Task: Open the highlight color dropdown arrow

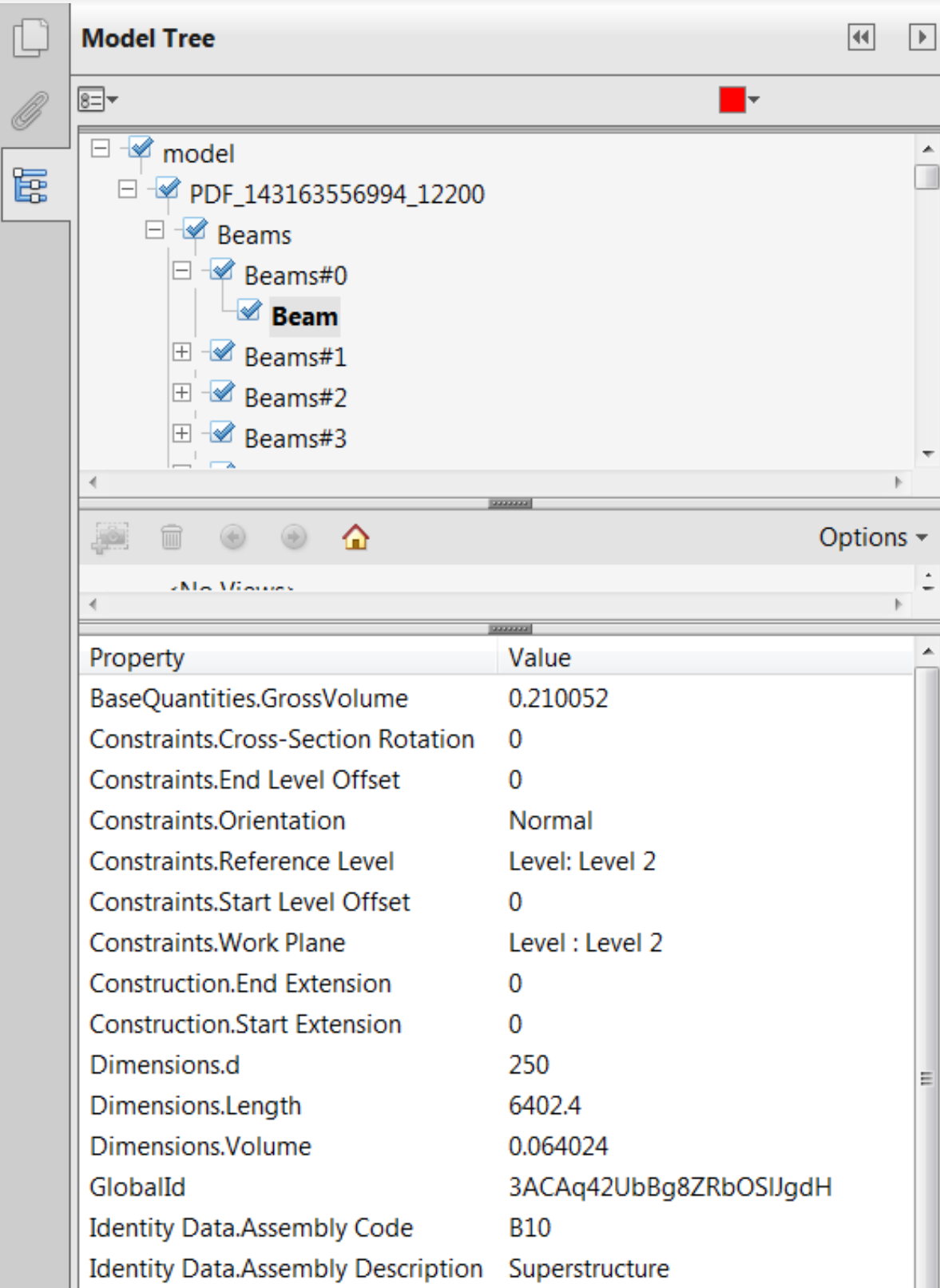Action: (753, 100)
